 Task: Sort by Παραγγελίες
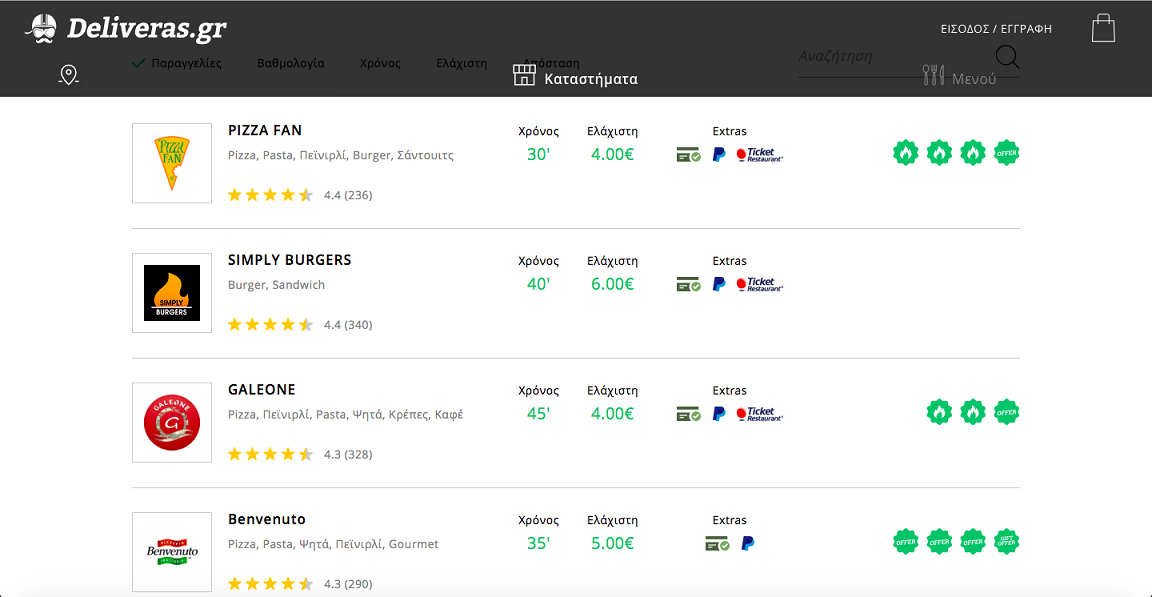click(x=177, y=63)
